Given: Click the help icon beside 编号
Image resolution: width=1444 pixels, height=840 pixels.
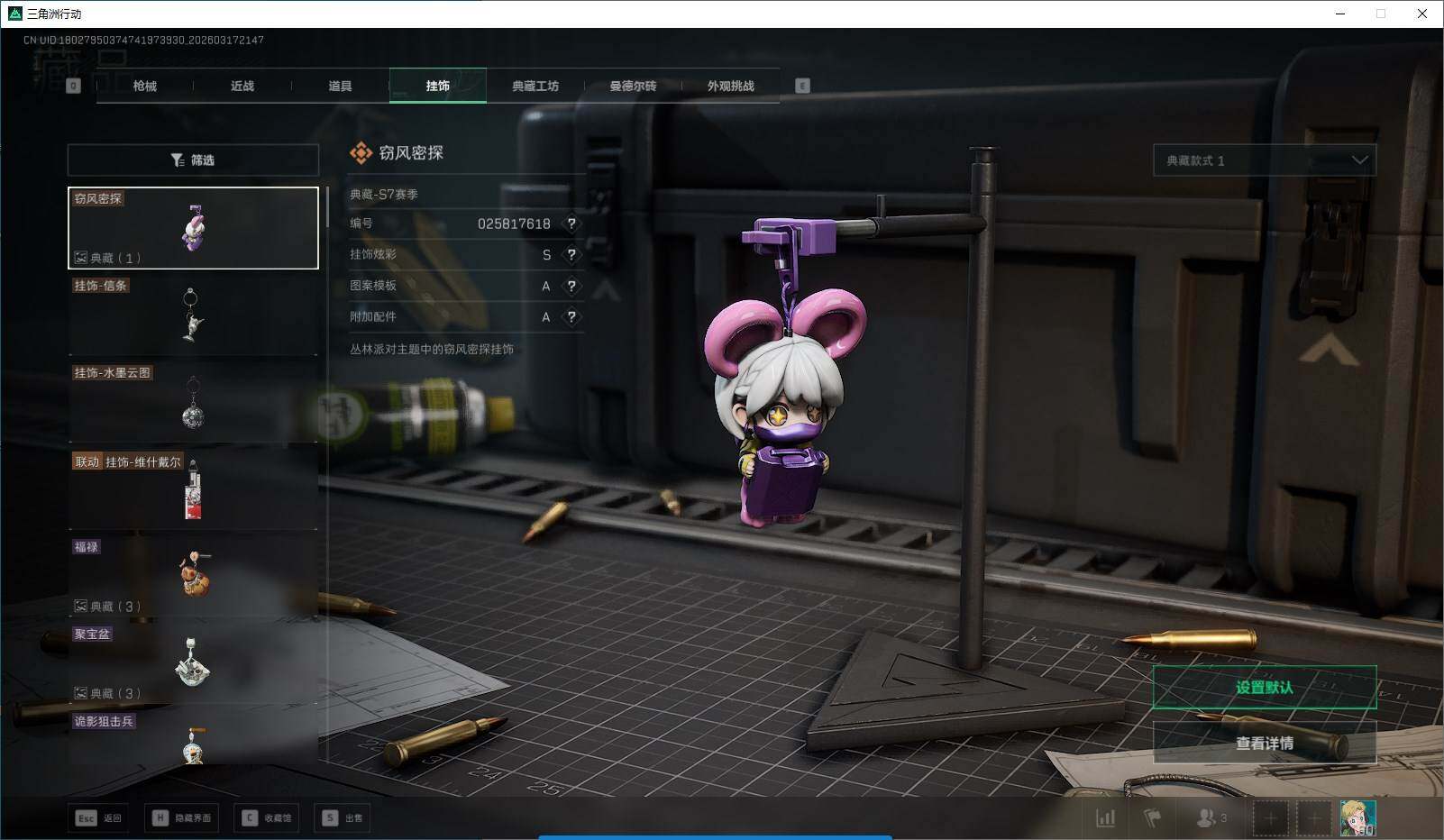Looking at the screenshot, I should 571,224.
